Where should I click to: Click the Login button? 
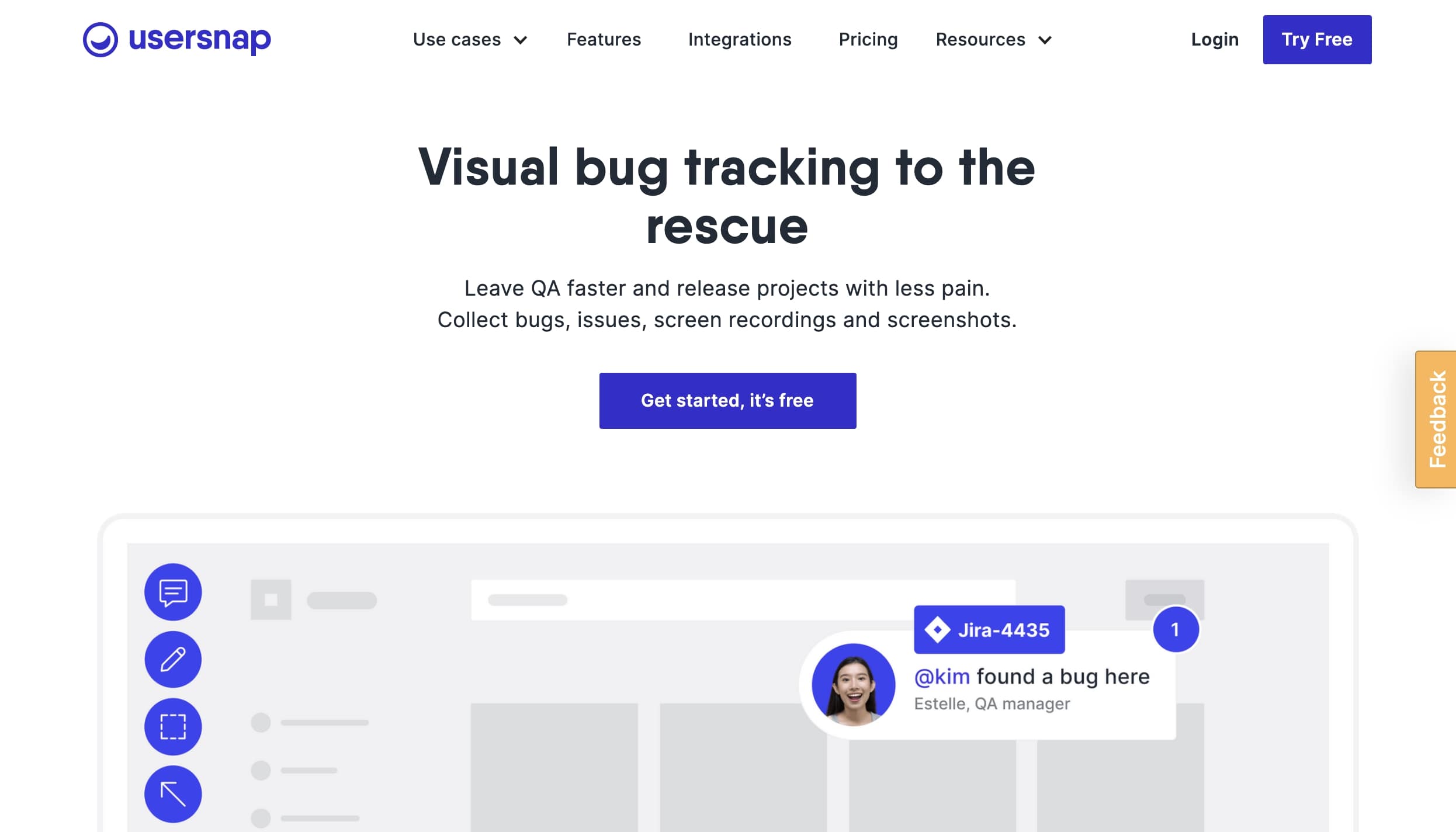tap(1215, 39)
